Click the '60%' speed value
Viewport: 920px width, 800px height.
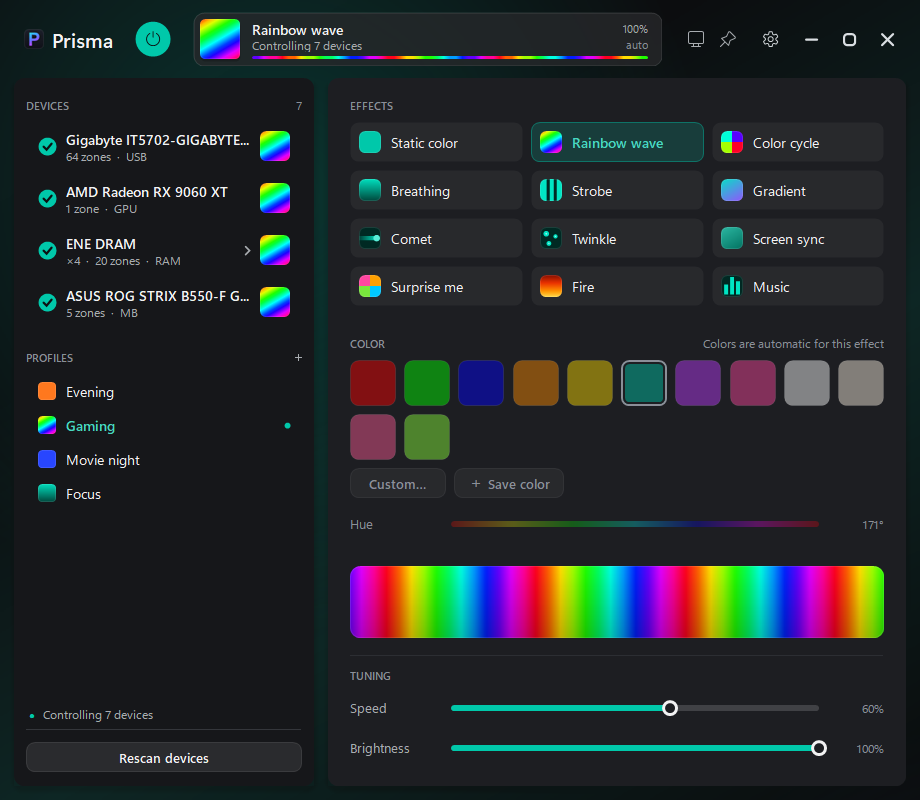point(872,709)
